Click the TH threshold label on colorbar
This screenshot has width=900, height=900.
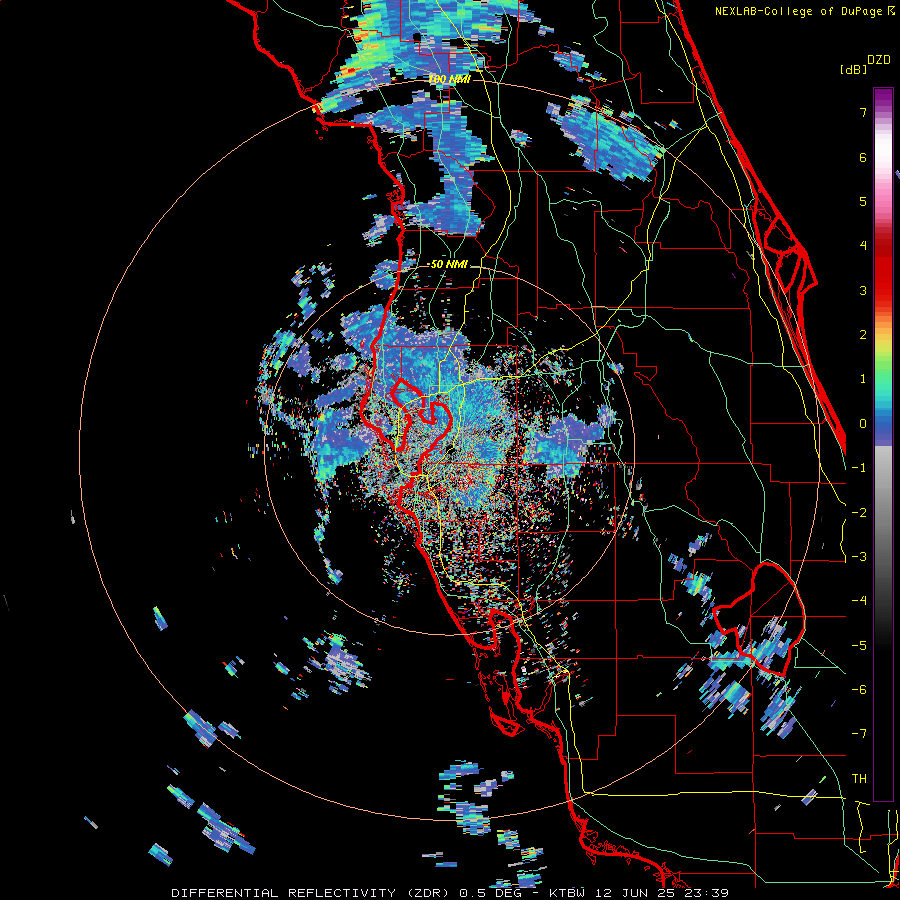(859, 779)
